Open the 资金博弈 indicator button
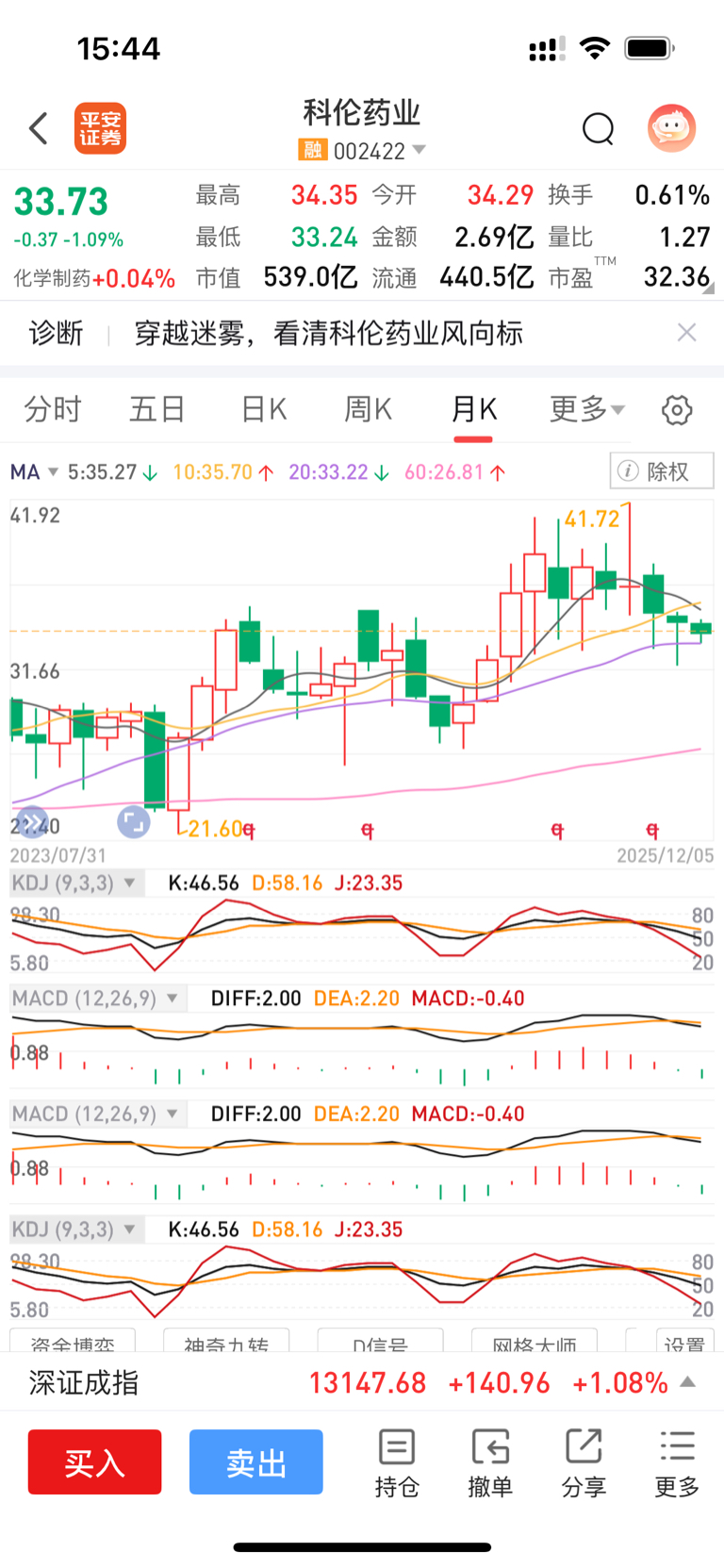 click(x=73, y=1342)
